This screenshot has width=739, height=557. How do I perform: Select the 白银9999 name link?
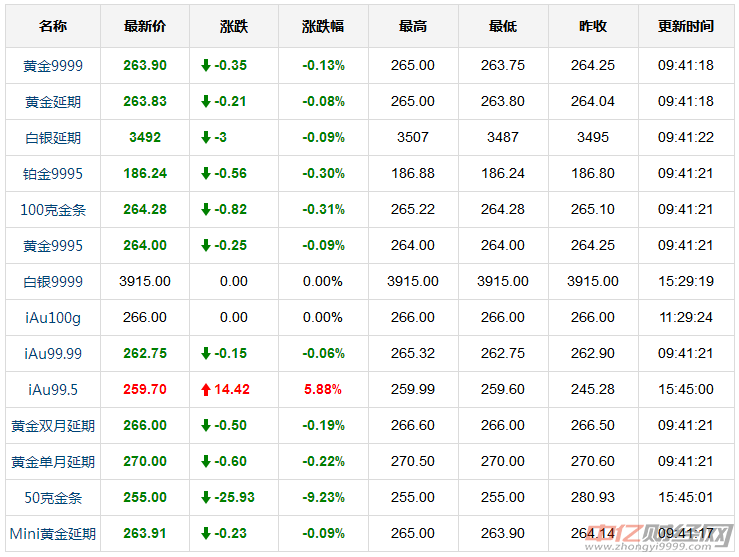click(53, 282)
